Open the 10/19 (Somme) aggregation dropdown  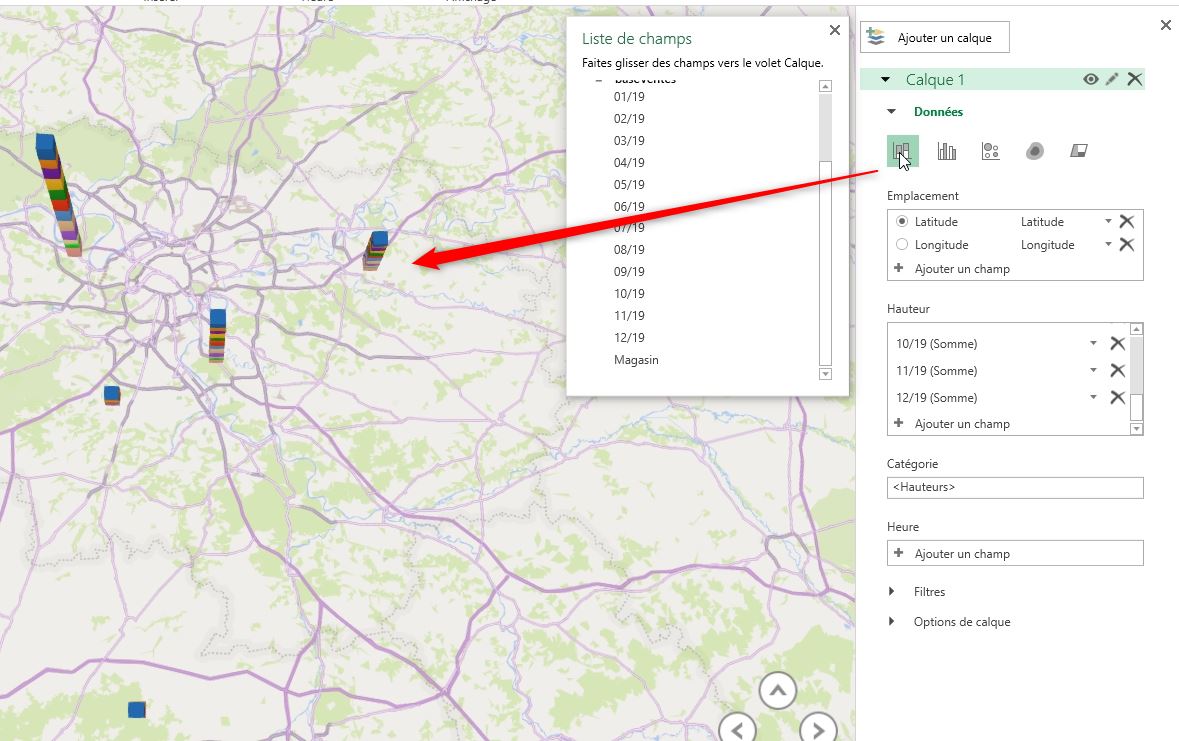tap(1093, 342)
